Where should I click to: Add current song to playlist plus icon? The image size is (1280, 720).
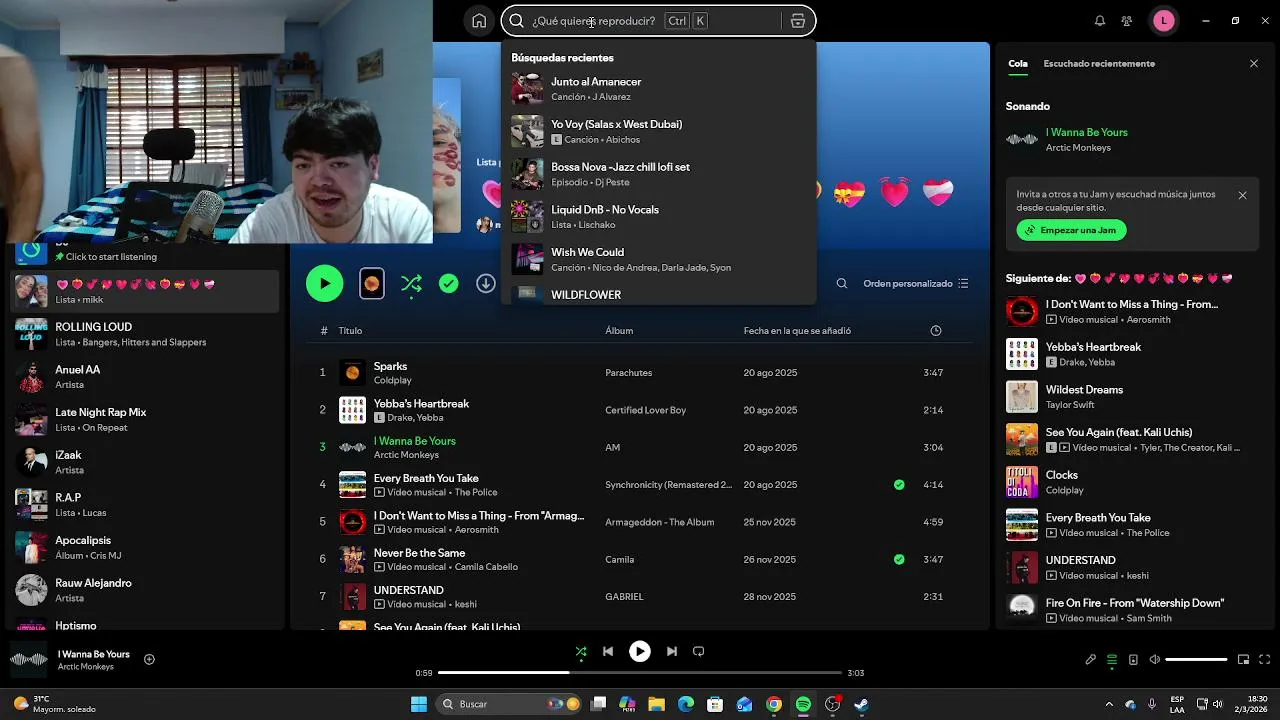[x=149, y=659]
